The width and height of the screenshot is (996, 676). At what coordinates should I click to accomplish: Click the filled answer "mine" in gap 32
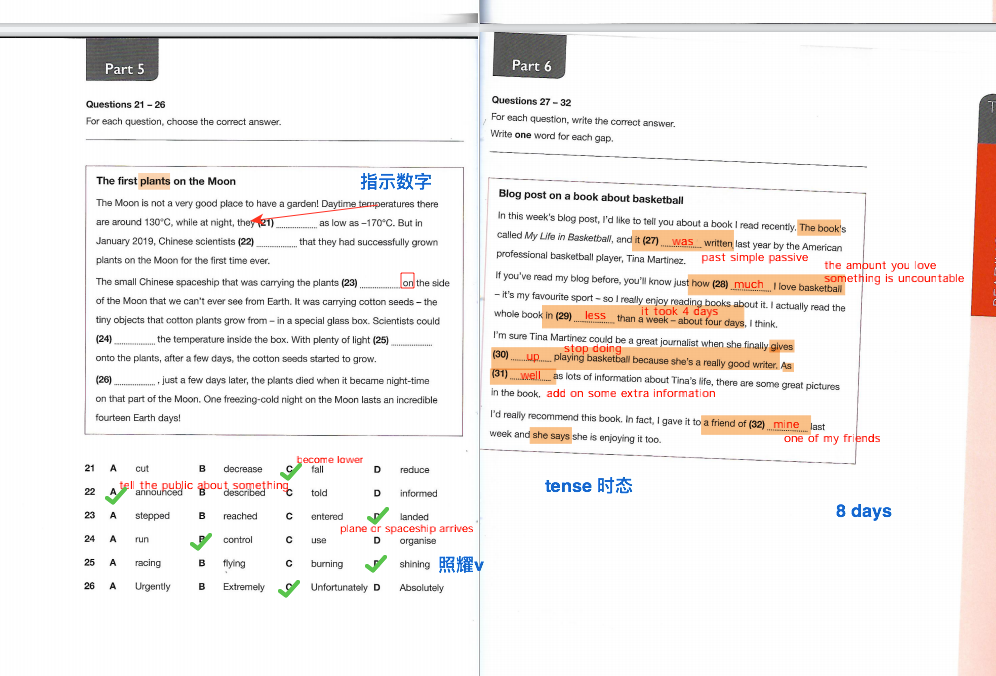click(786, 424)
